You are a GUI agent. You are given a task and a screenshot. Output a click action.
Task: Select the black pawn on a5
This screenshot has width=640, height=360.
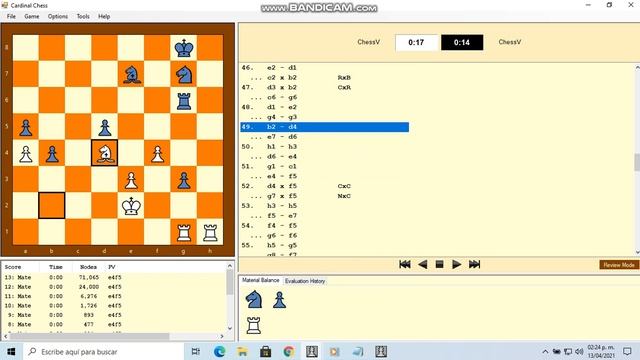point(26,127)
